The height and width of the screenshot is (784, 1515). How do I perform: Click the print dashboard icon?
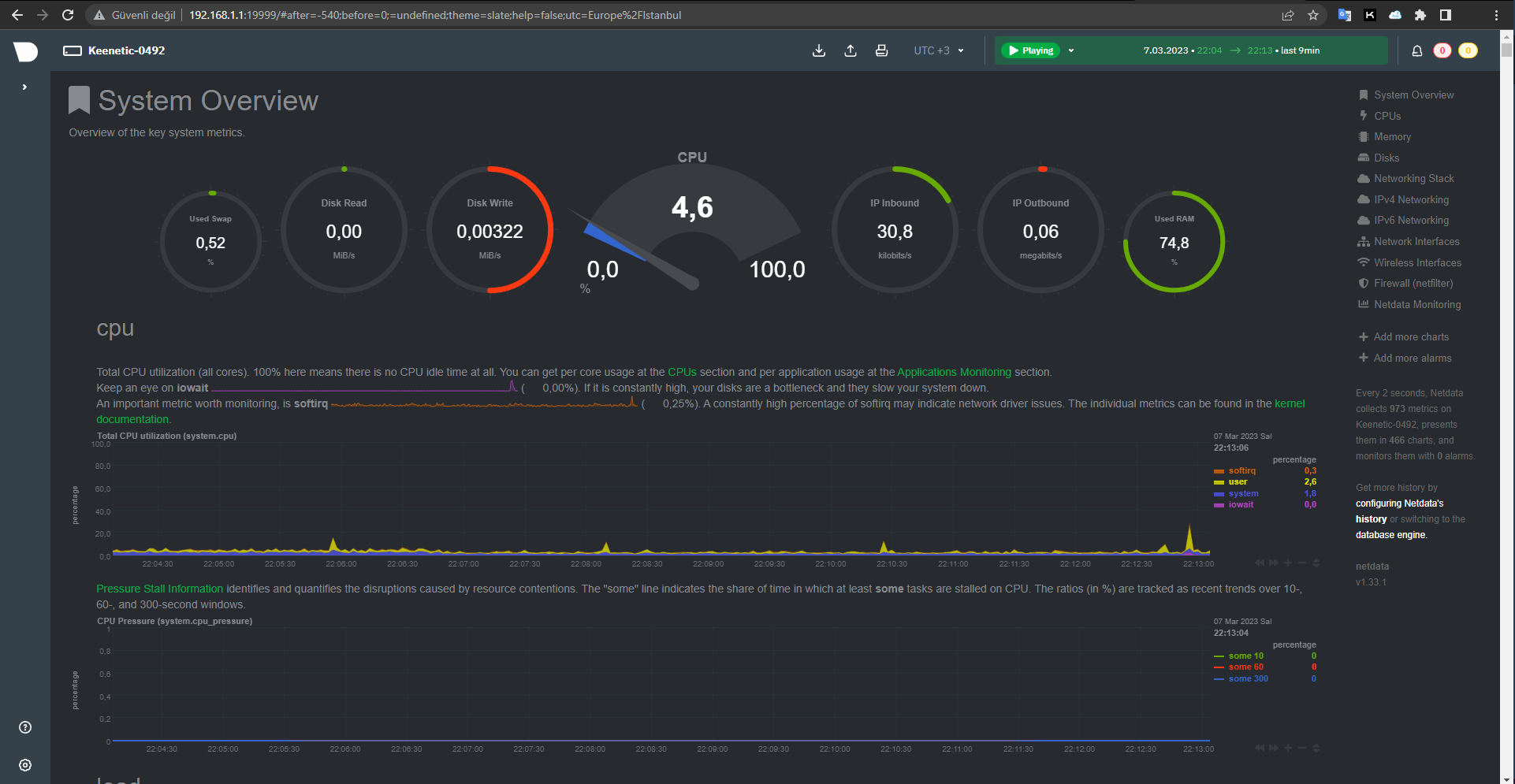(881, 50)
